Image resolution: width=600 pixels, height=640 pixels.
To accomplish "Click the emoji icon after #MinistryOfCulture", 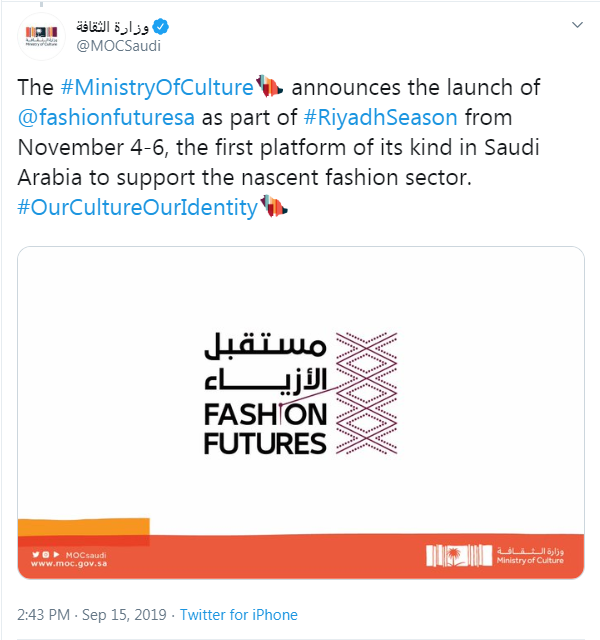I will [x=268, y=88].
